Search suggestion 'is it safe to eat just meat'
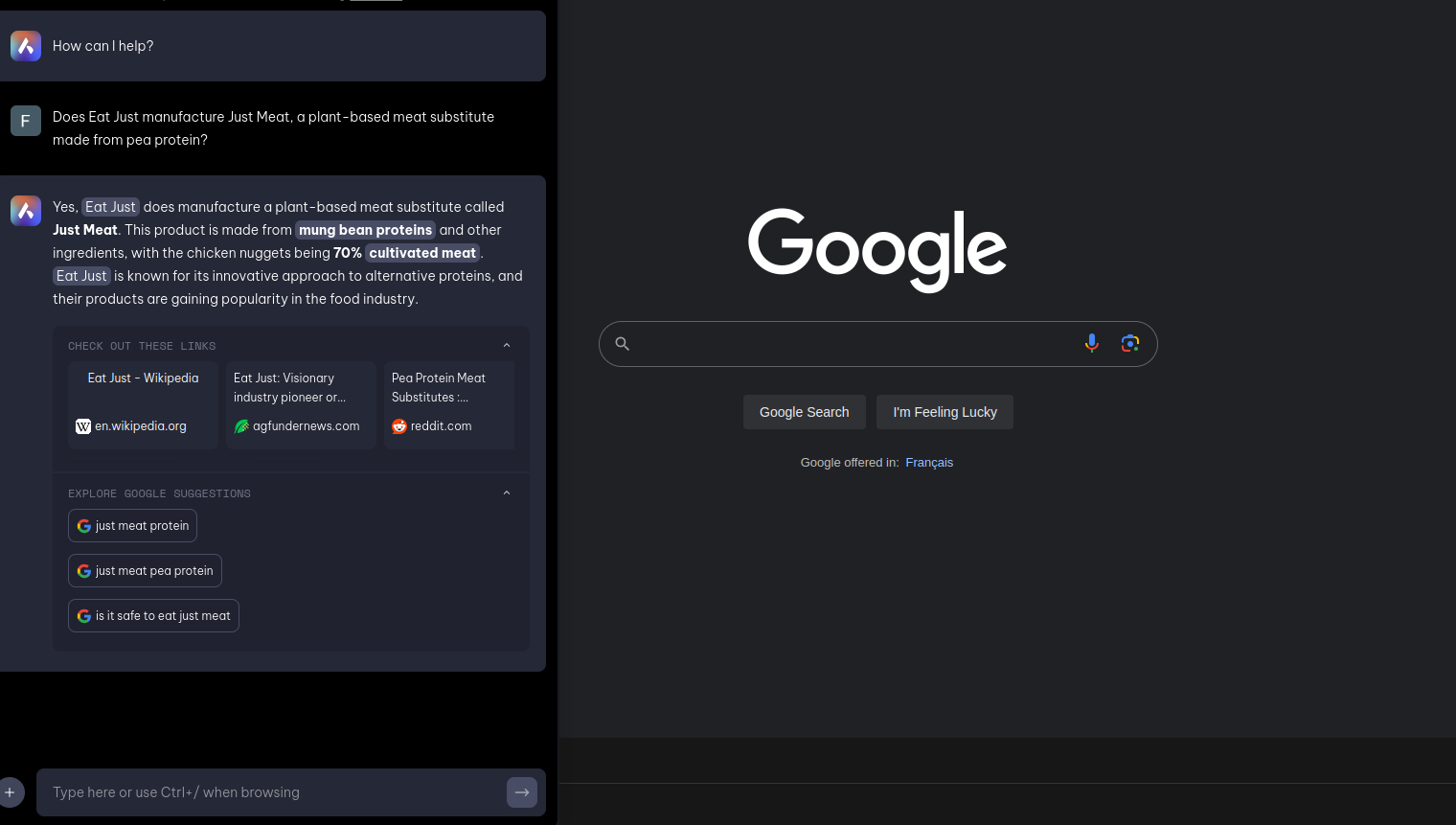 pos(153,616)
